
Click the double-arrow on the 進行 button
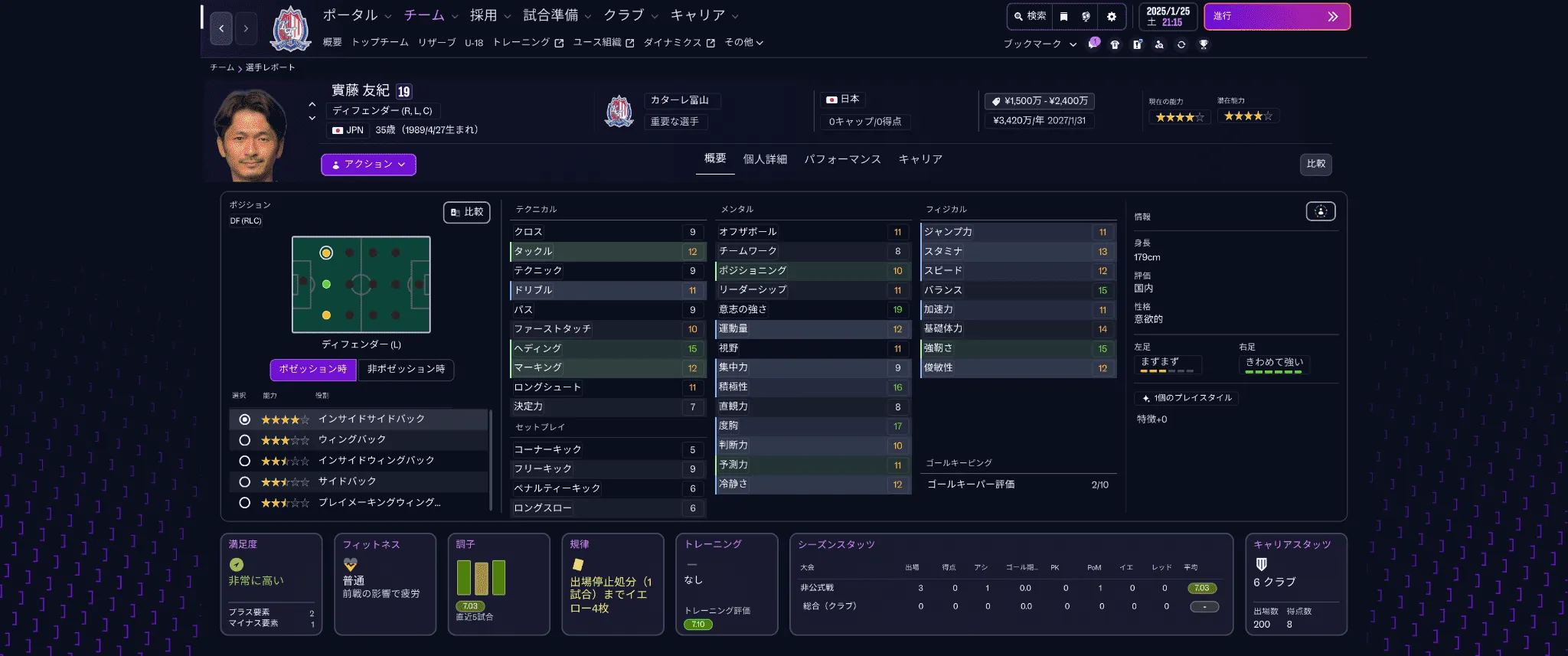(x=1333, y=16)
